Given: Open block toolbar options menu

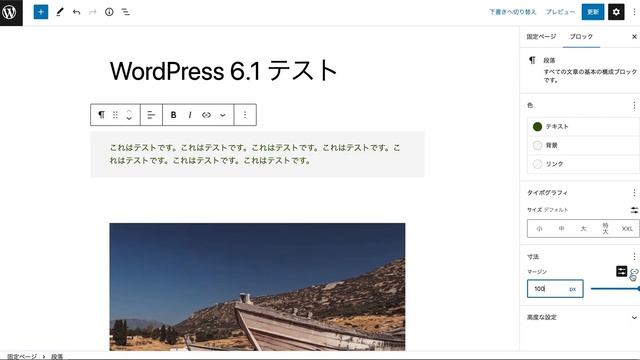Looking at the screenshot, I should tap(245, 115).
